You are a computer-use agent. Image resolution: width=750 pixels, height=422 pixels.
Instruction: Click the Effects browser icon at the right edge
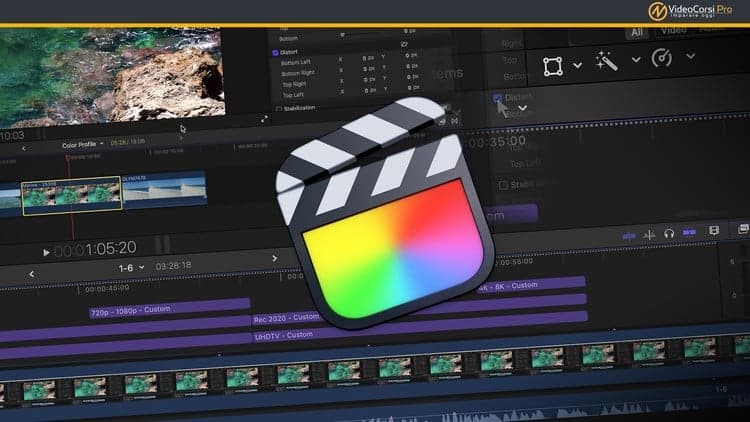pos(743,229)
